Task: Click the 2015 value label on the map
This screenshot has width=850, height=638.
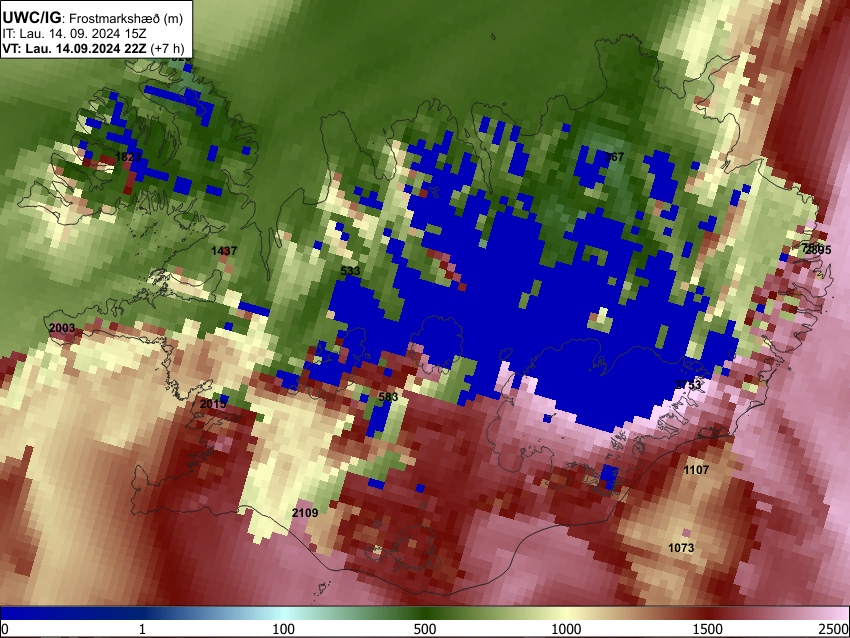Action: pyautogui.click(x=213, y=404)
